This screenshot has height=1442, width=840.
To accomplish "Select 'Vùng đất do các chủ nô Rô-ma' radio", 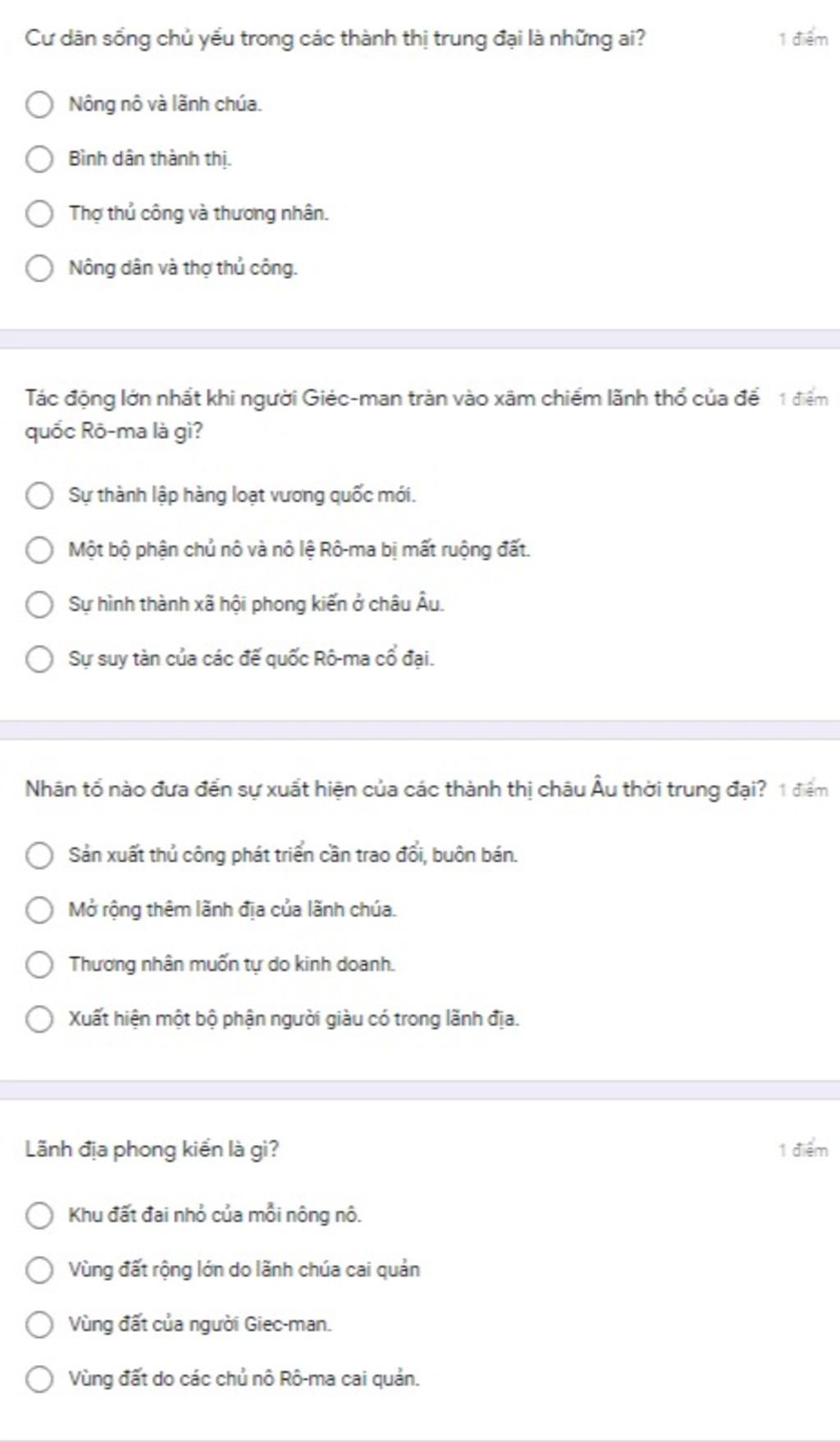I will pos(39,1379).
